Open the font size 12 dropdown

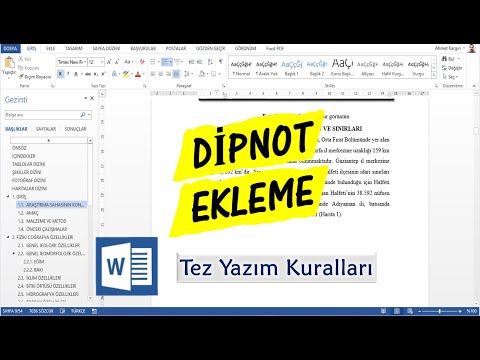102,62
